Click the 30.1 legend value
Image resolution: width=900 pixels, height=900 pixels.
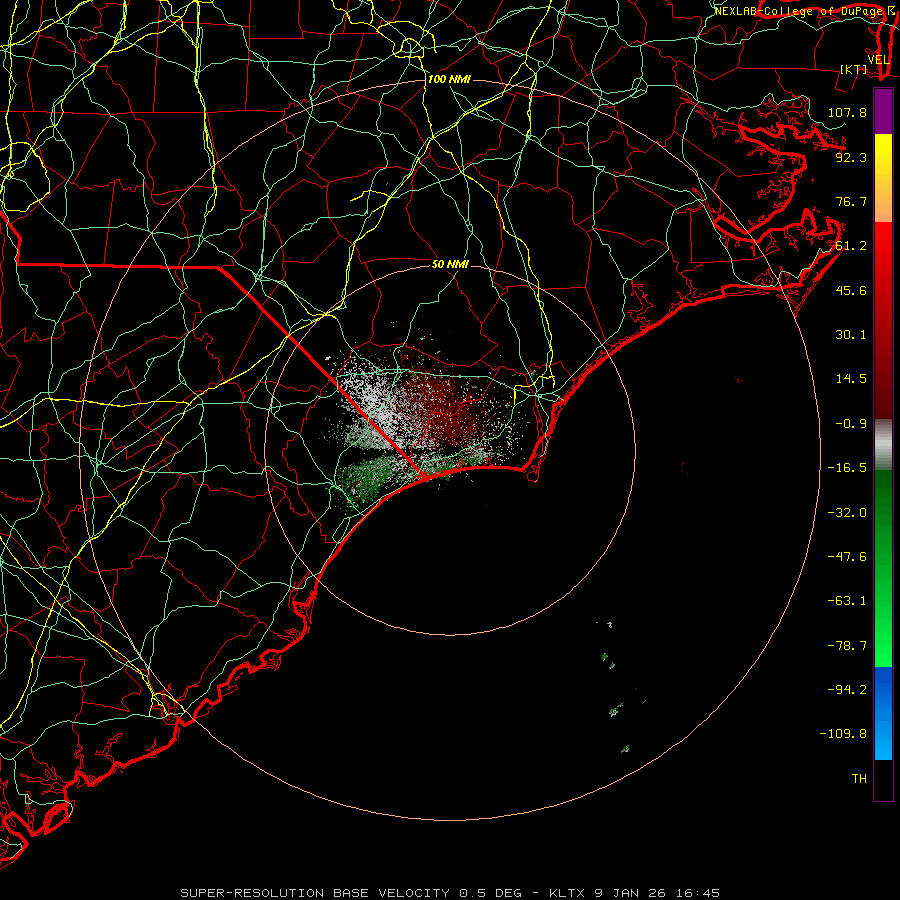[x=851, y=335]
